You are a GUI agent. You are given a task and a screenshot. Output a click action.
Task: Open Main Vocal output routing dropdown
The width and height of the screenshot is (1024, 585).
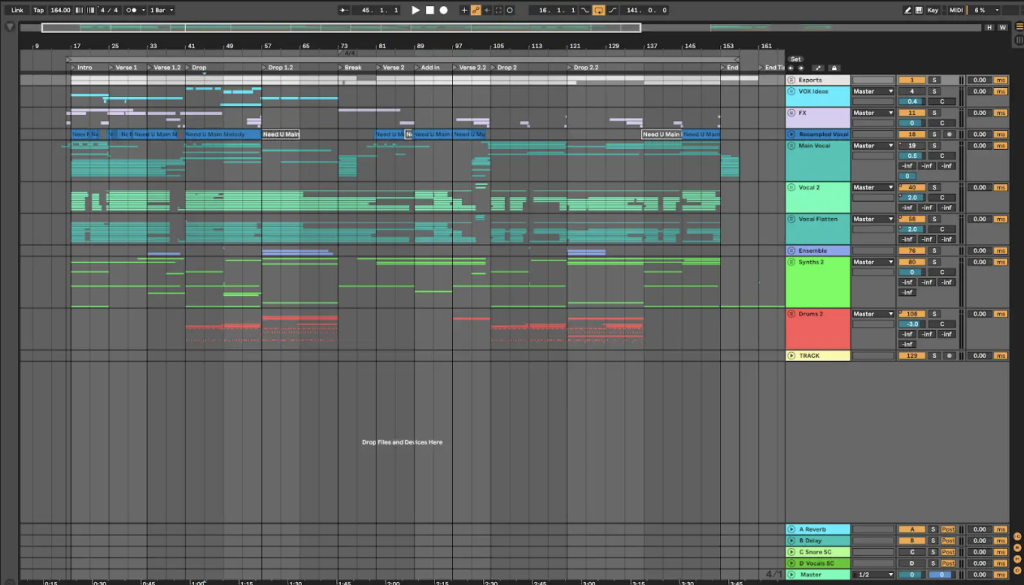(872, 146)
